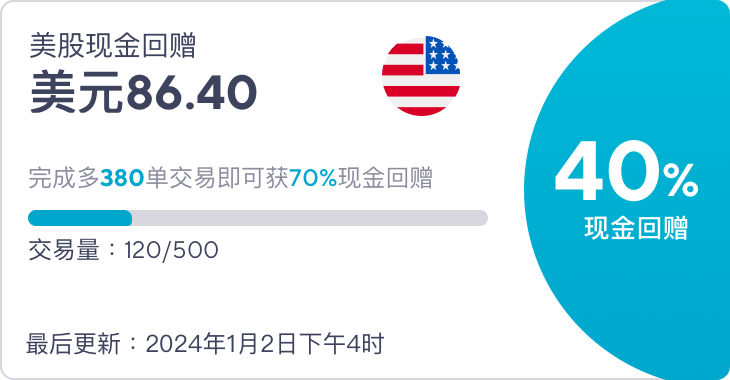This screenshot has width=730, height=380.
Task: Select the highlighted 70% rebate tier
Action: tap(313, 178)
